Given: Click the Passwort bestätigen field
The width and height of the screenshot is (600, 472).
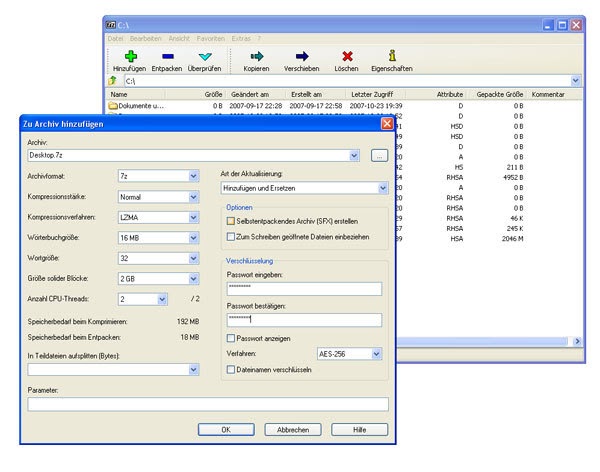Looking at the screenshot, I should pos(304,320).
